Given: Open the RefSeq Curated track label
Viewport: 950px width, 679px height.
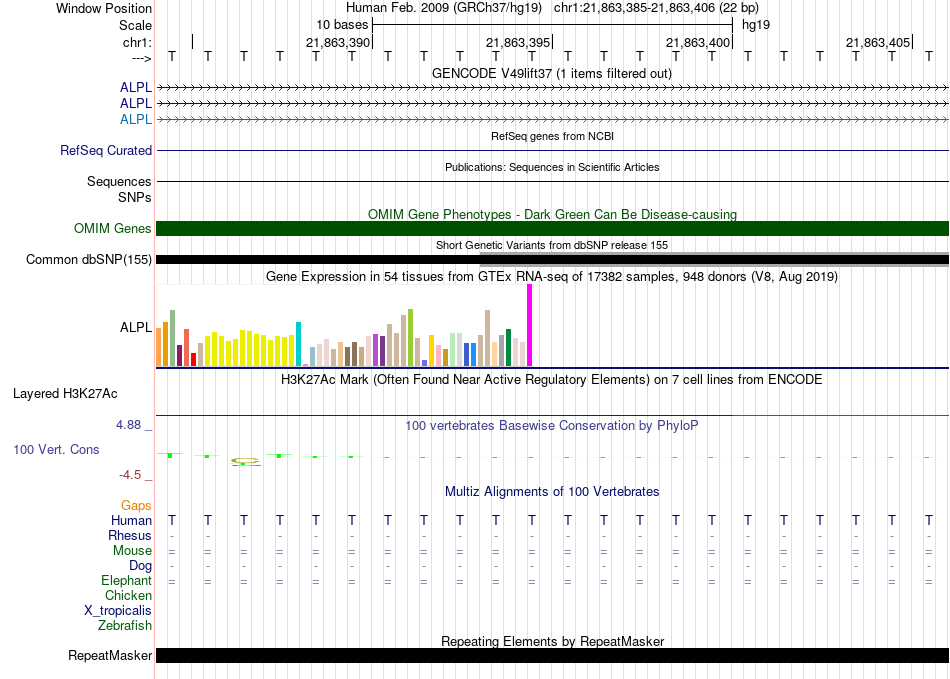Looking at the screenshot, I should 106,151.
